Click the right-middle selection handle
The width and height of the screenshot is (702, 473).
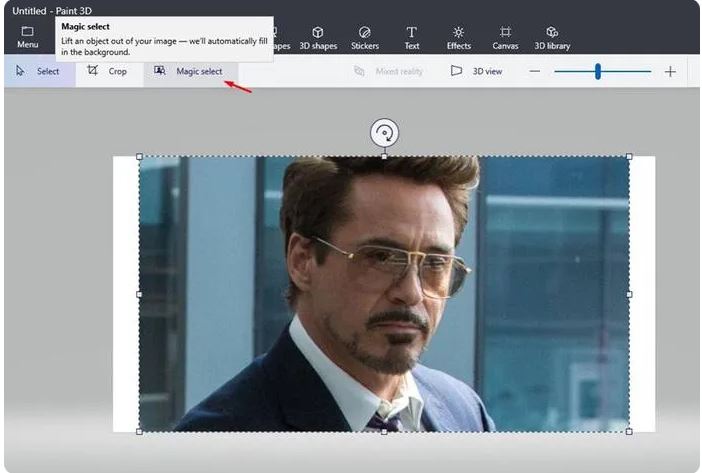point(629,294)
